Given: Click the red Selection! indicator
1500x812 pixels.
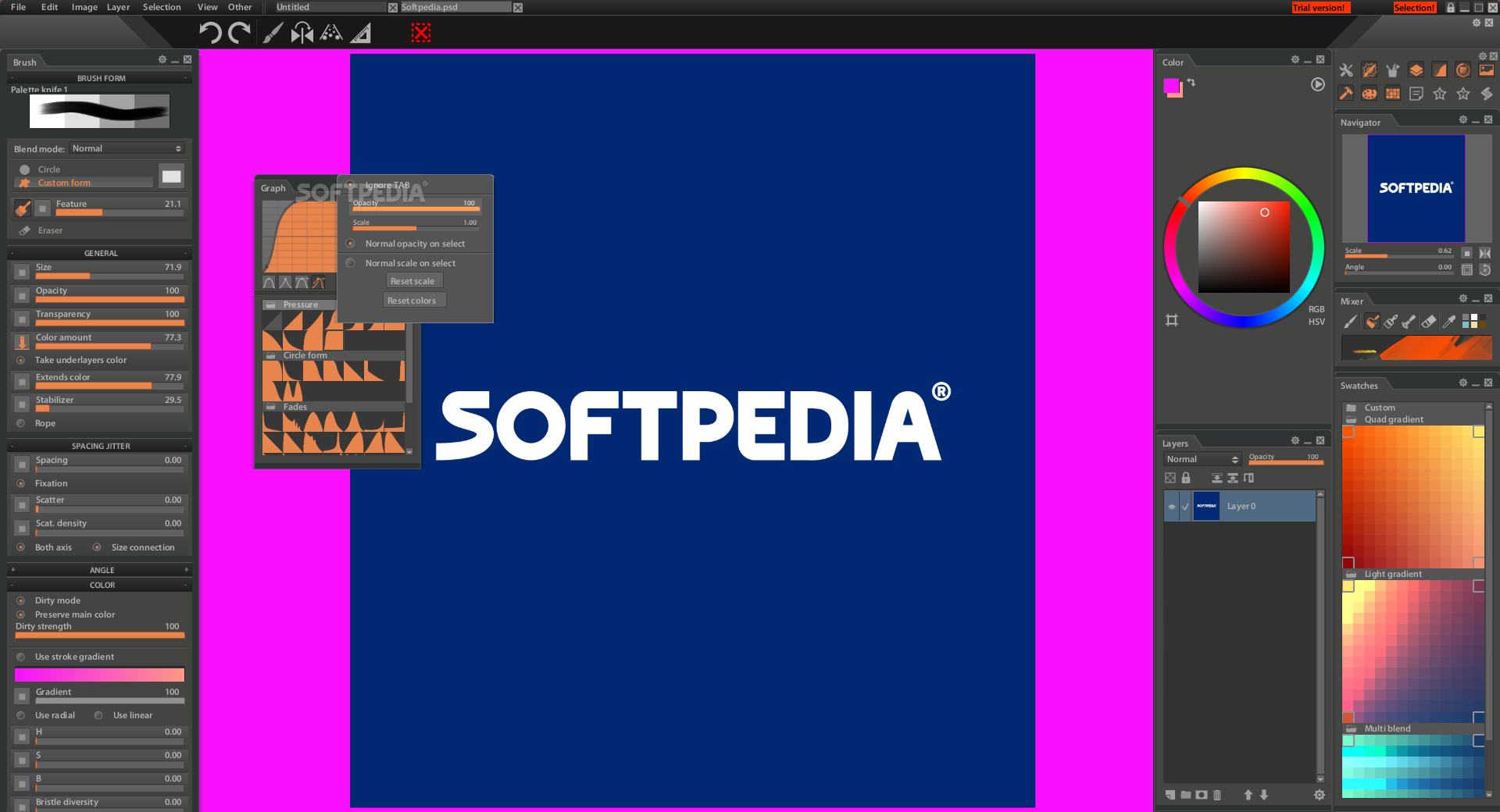Looking at the screenshot, I should pos(1414,8).
